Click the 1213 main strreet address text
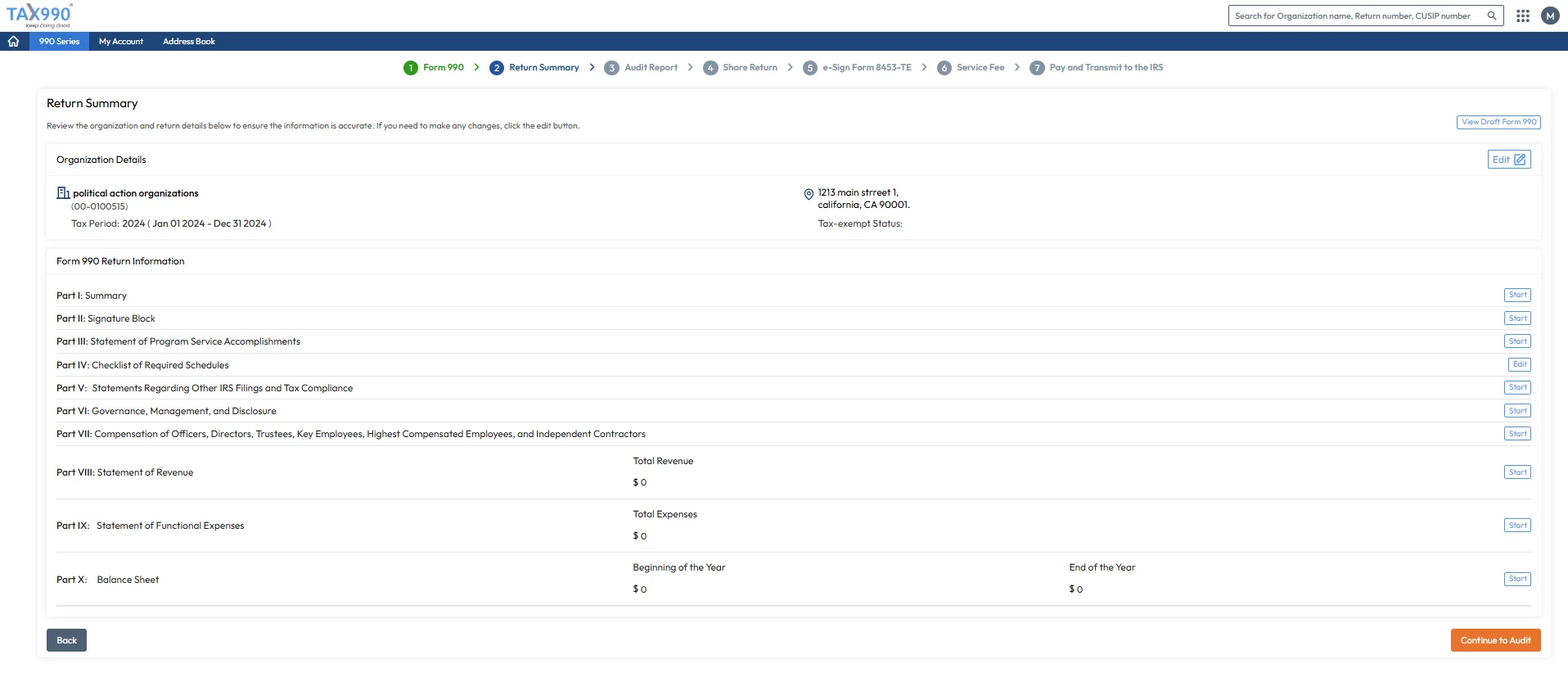This screenshot has height=686, width=1568. tap(863, 199)
